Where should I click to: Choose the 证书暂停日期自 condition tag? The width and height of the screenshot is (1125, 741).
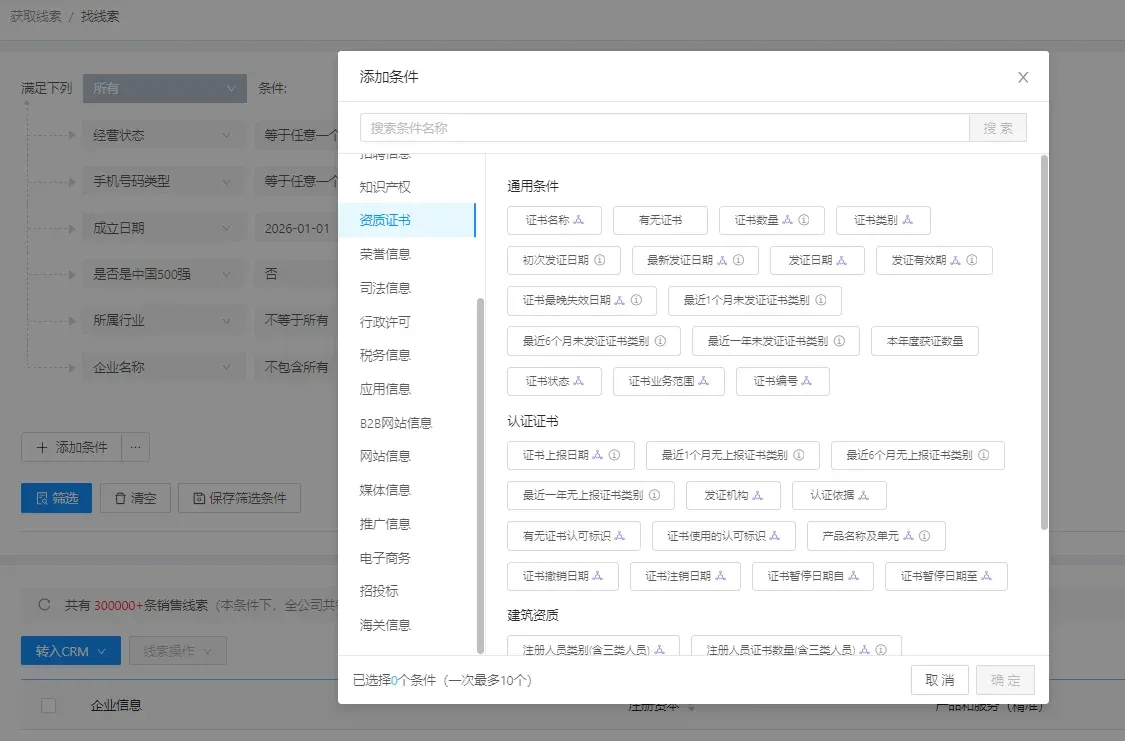813,576
